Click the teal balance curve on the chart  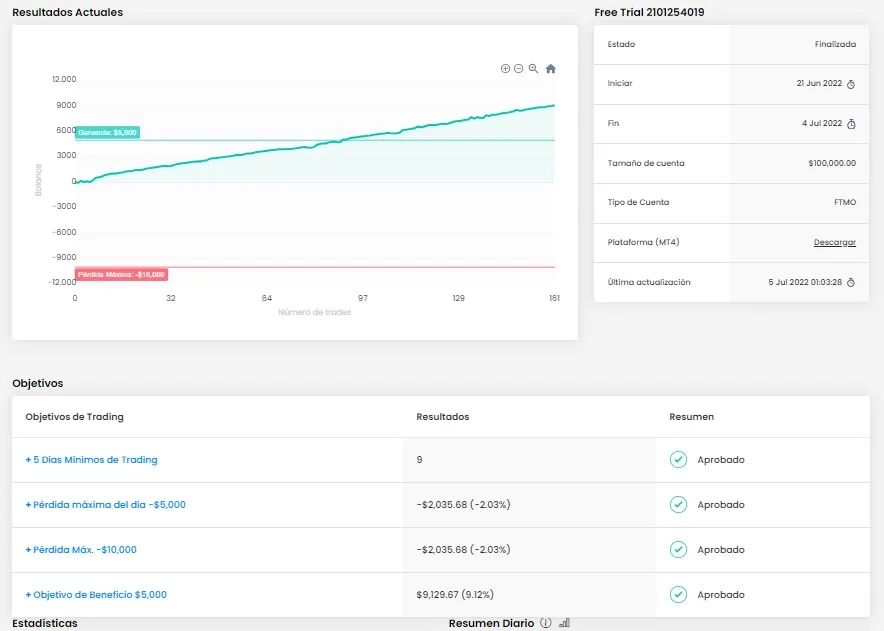pyautogui.click(x=300, y=146)
